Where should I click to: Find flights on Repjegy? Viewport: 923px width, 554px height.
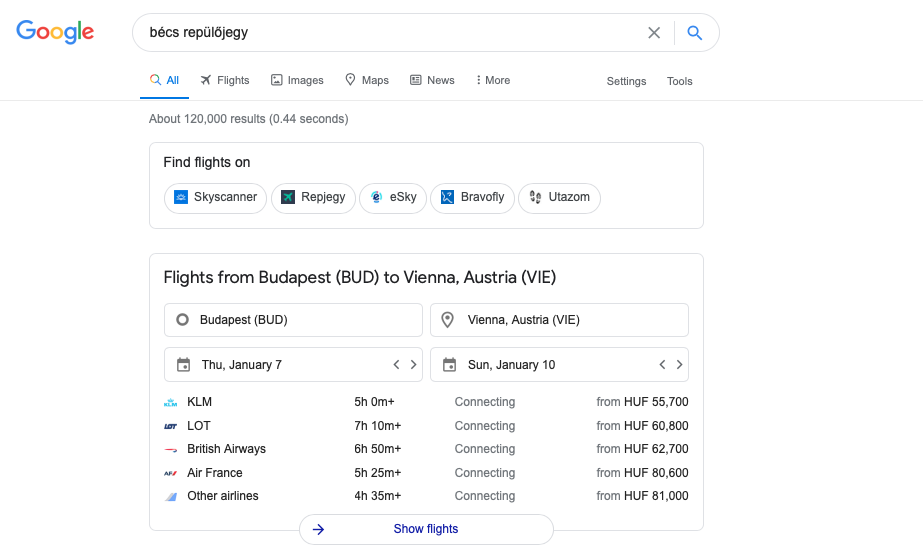[x=313, y=197]
